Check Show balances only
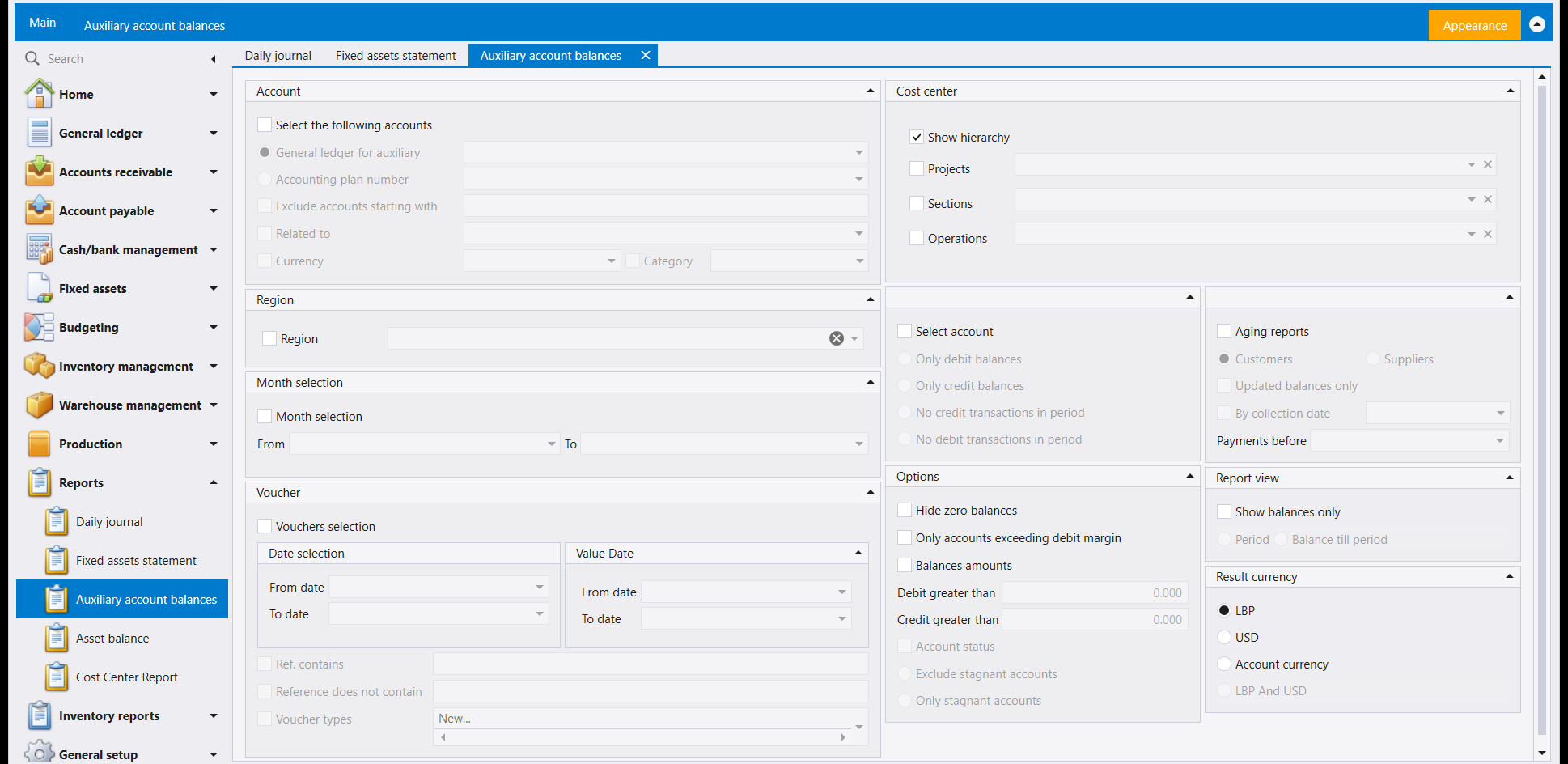The height and width of the screenshot is (764, 1568). 1224,511
